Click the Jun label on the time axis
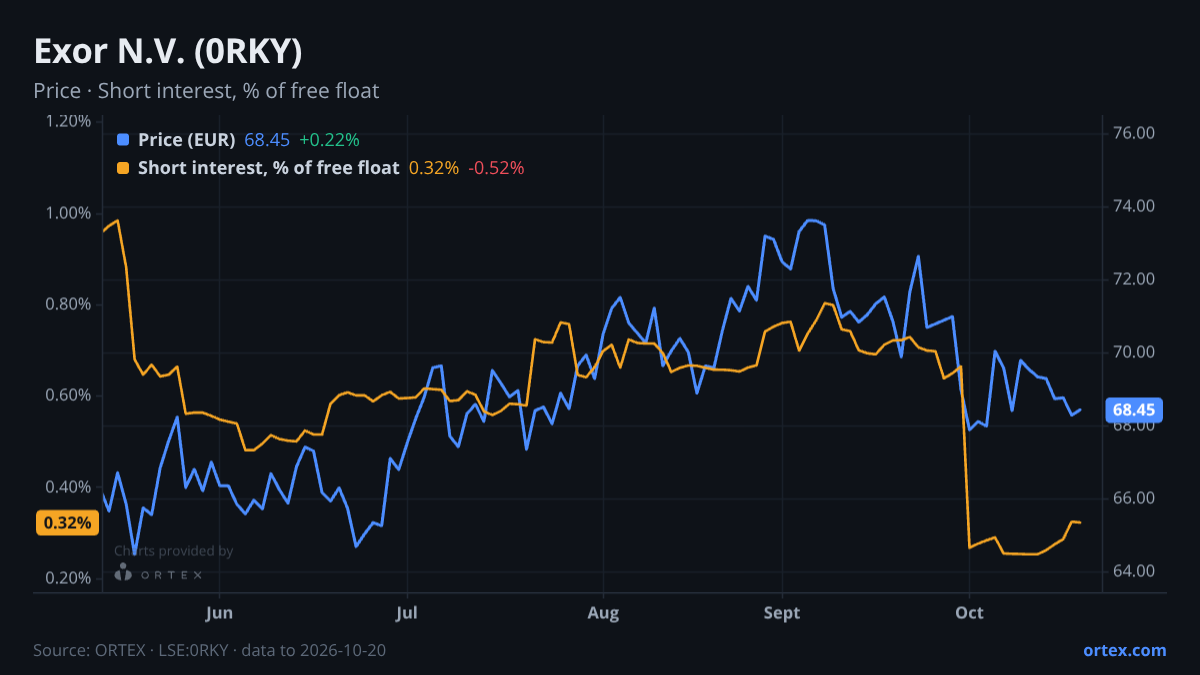This screenshot has height=675, width=1200. 219,613
